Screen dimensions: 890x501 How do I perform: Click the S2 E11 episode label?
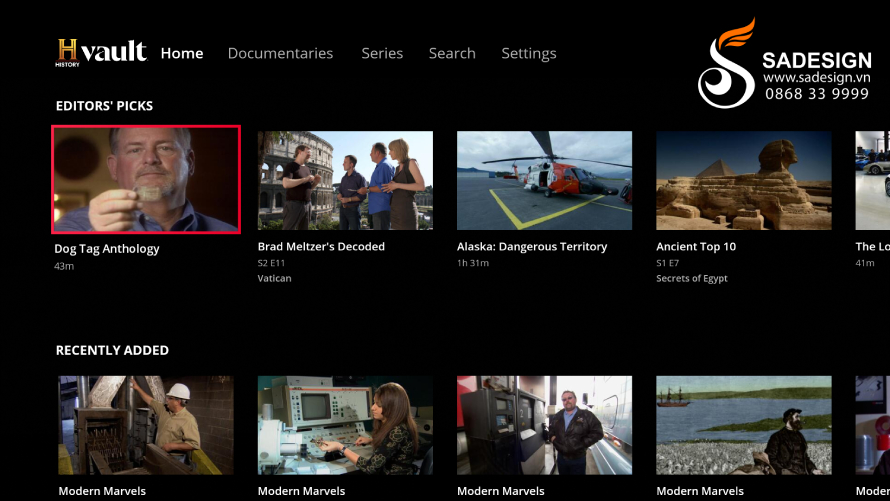[271, 263]
